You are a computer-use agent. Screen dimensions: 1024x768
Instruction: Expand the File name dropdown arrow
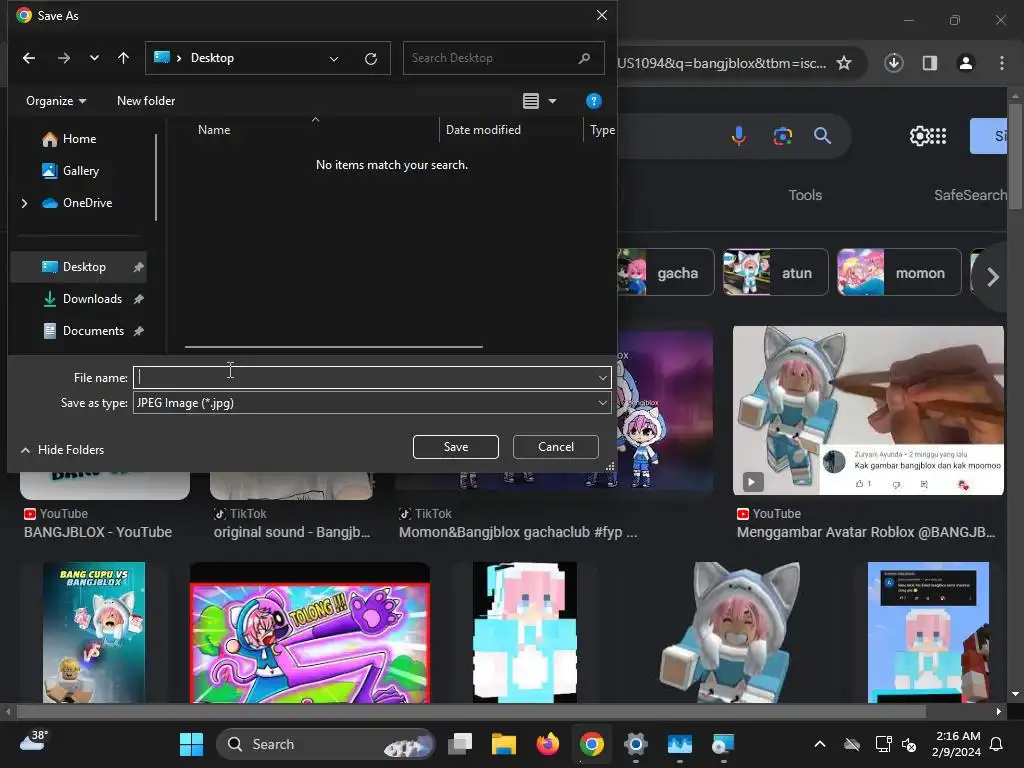[x=602, y=377]
